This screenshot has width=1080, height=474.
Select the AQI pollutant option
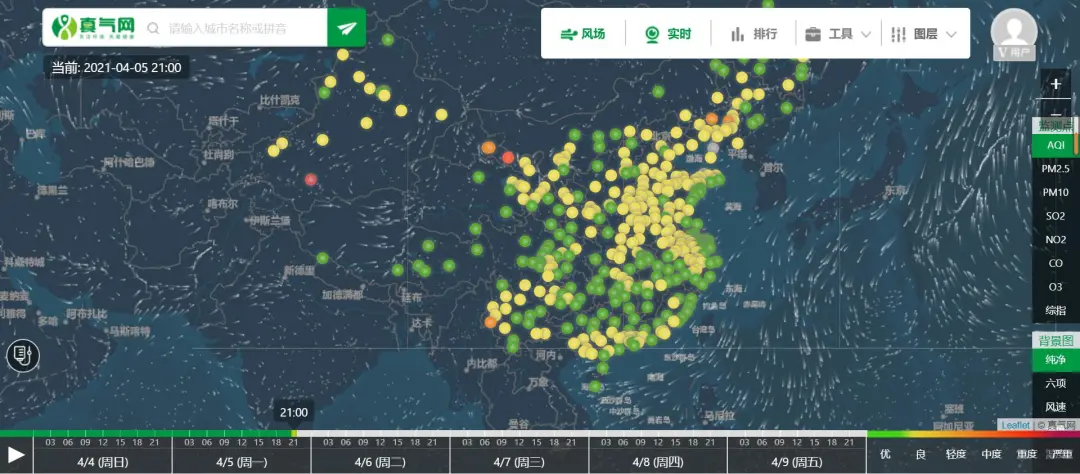[x=1056, y=145]
